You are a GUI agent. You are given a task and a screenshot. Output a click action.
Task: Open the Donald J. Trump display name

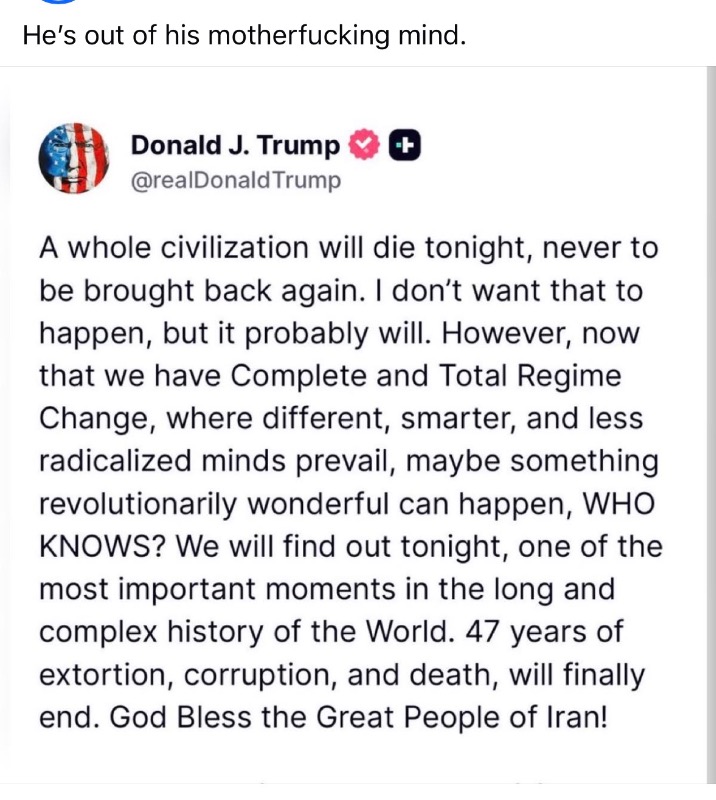click(235, 146)
